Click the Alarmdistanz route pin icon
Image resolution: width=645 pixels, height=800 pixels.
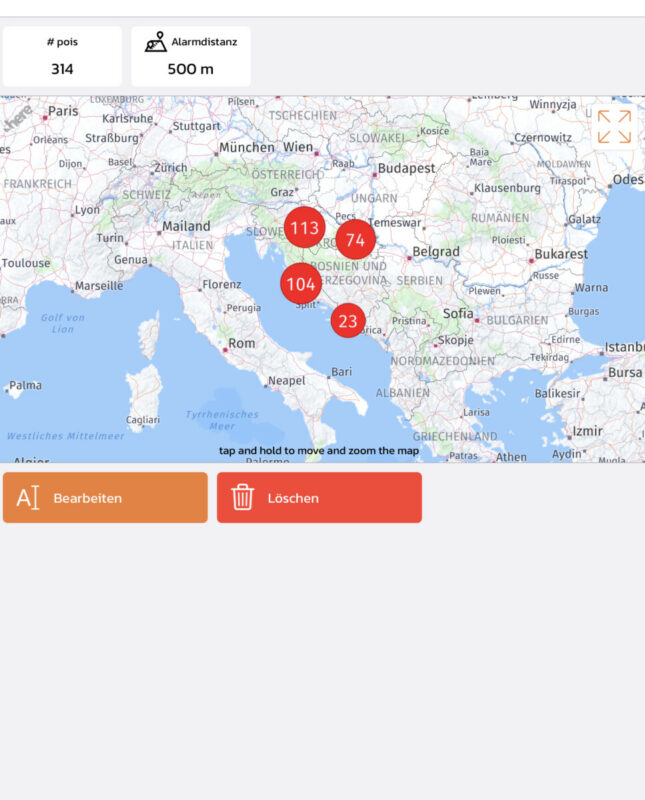point(155,42)
